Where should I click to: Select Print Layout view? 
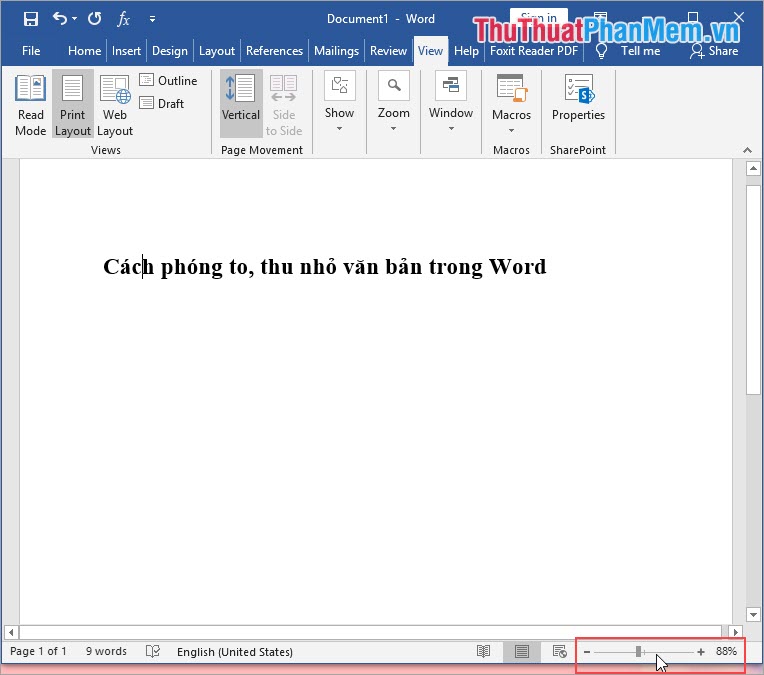coord(73,105)
